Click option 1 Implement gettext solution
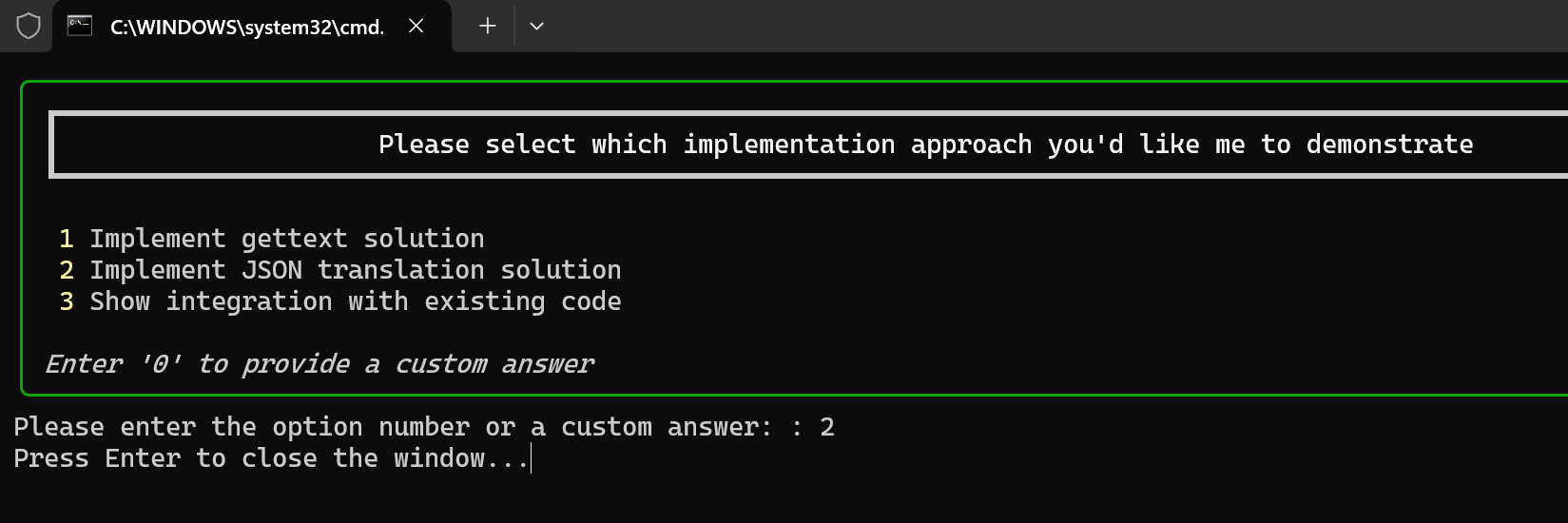1568x523 pixels. point(272,238)
